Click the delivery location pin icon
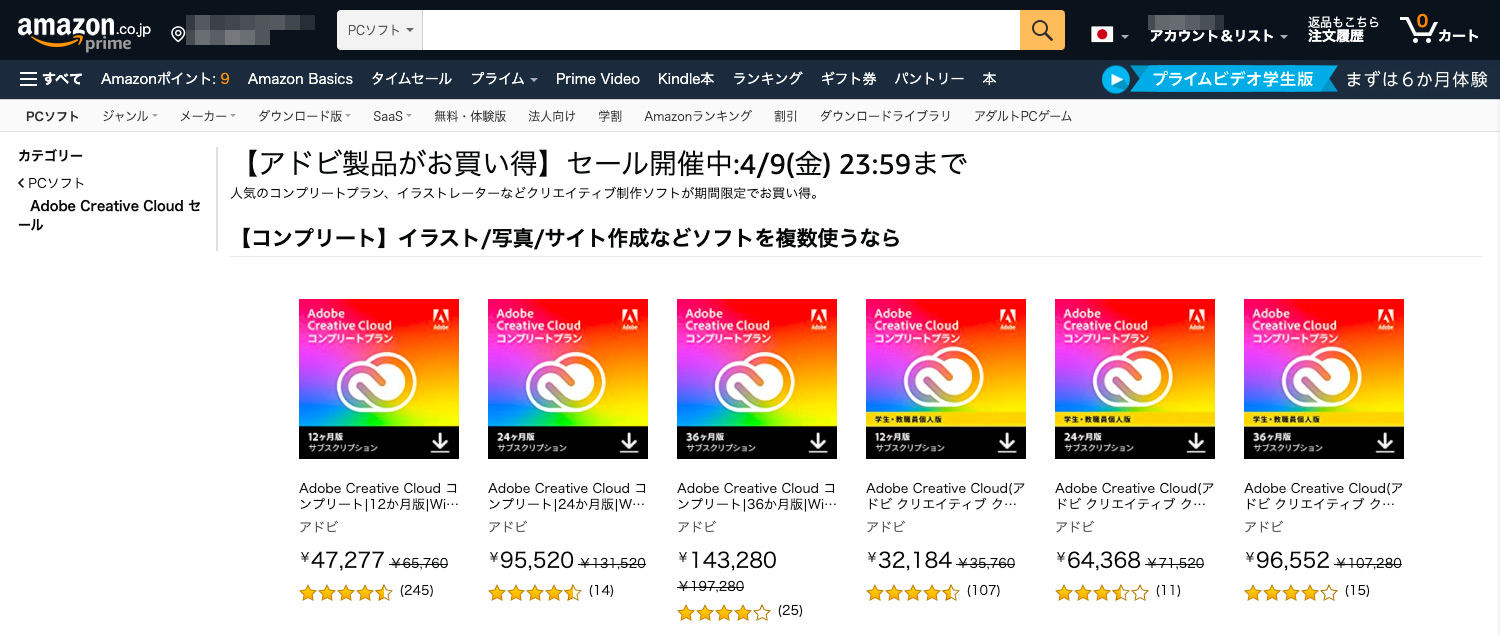Image resolution: width=1500 pixels, height=636 pixels. [x=178, y=34]
